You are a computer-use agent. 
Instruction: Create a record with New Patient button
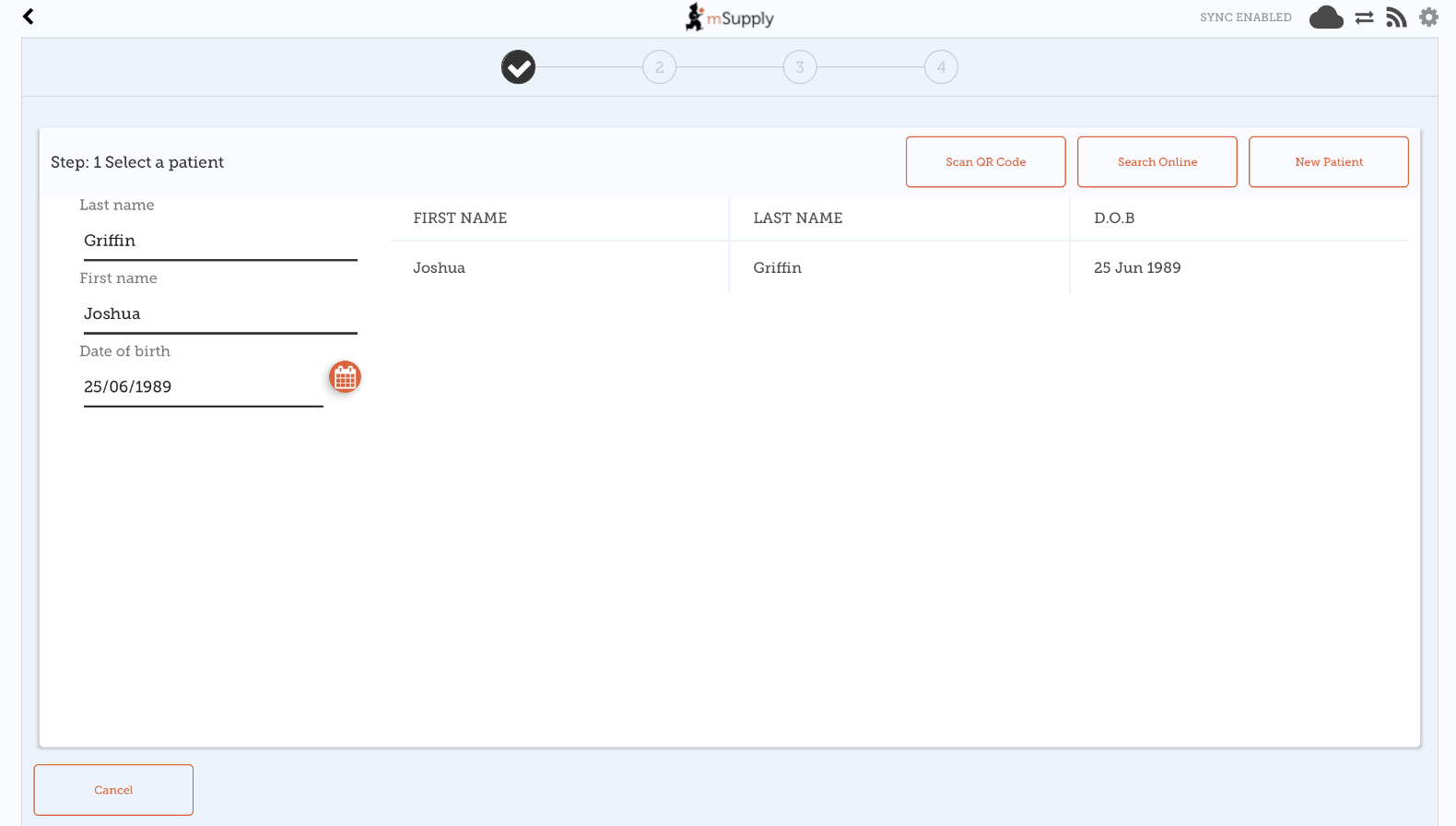pyautogui.click(x=1328, y=162)
